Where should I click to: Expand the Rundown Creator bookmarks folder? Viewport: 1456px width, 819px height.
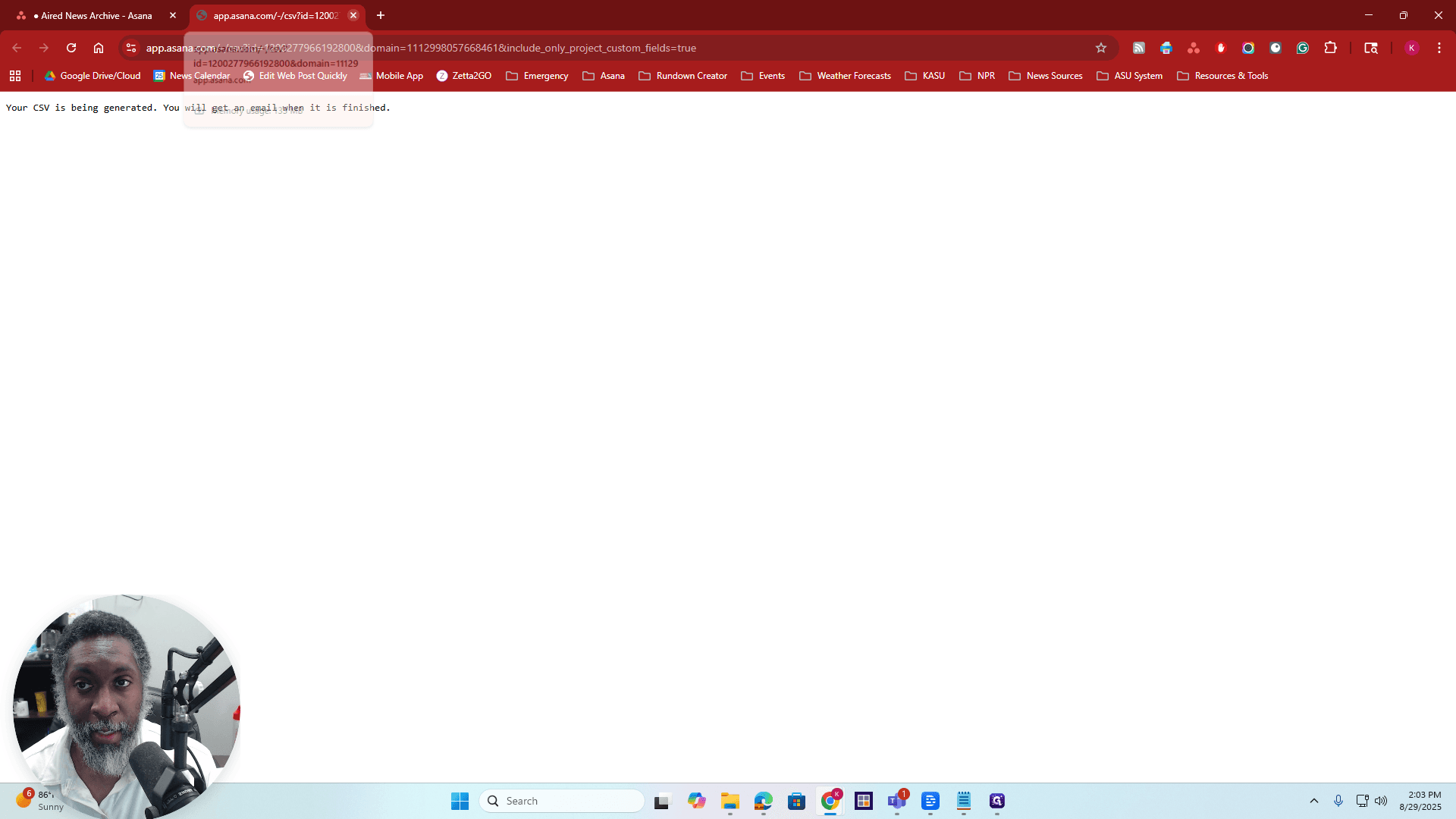tap(683, 76)
